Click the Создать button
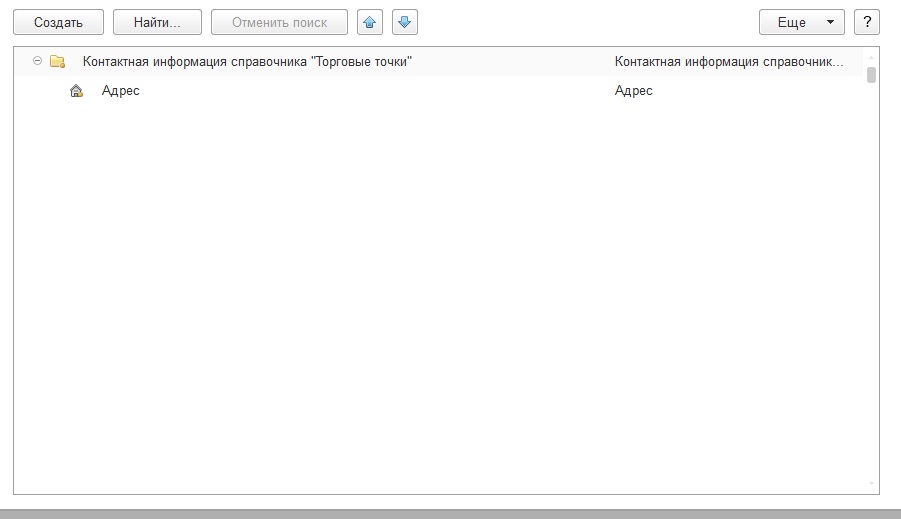The image size is (901, 519). point(58,22)
